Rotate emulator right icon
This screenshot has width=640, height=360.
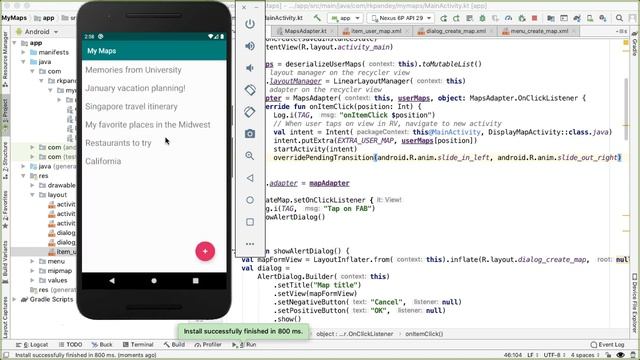(250, 111)
